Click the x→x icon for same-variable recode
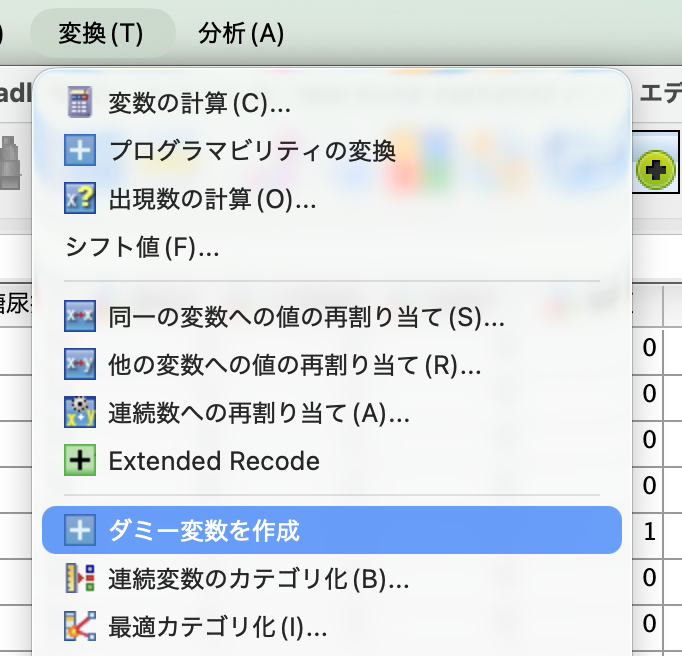 (80, 316)
